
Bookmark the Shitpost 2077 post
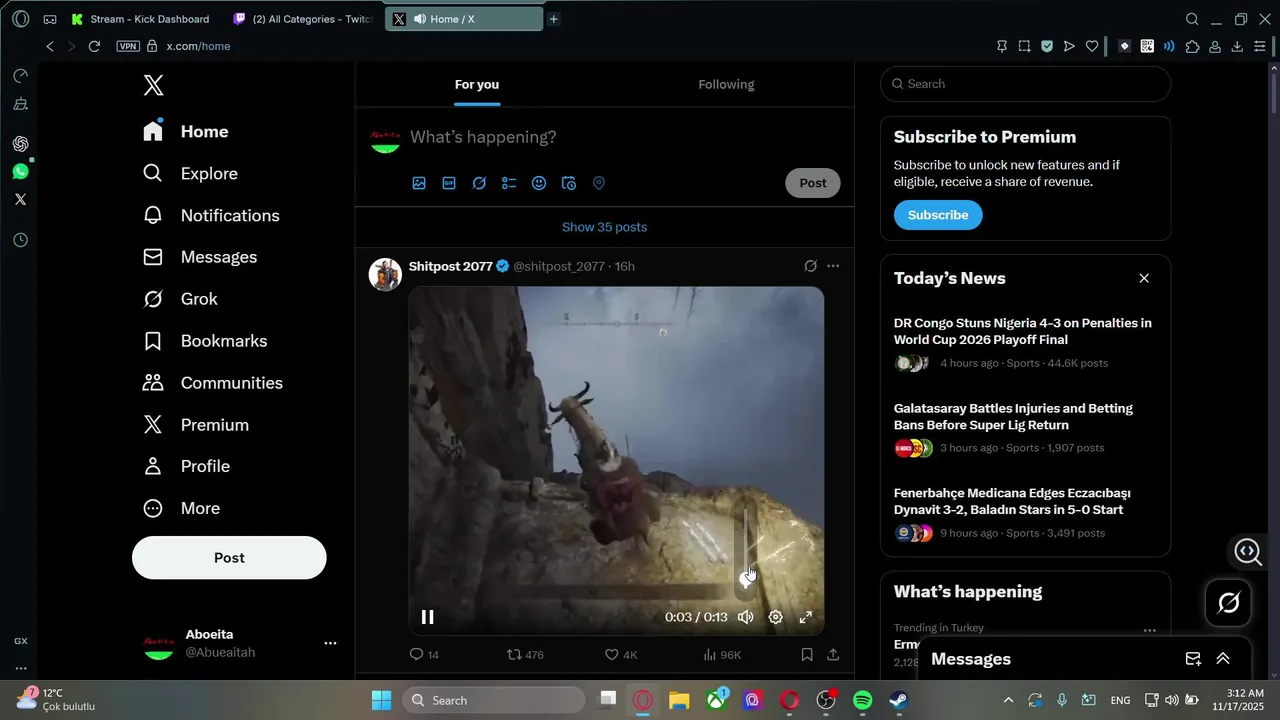click(x=807, y=654)
